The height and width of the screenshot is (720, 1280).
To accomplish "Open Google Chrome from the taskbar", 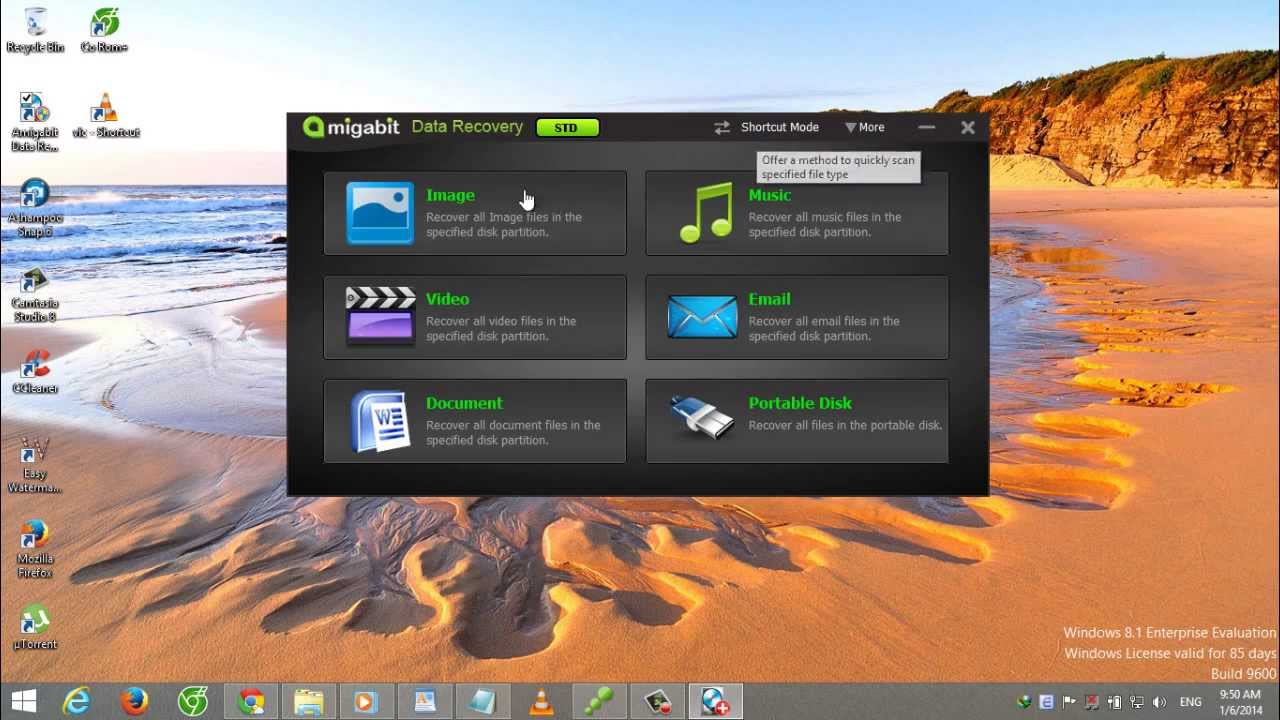I will [x=251, y=701].
